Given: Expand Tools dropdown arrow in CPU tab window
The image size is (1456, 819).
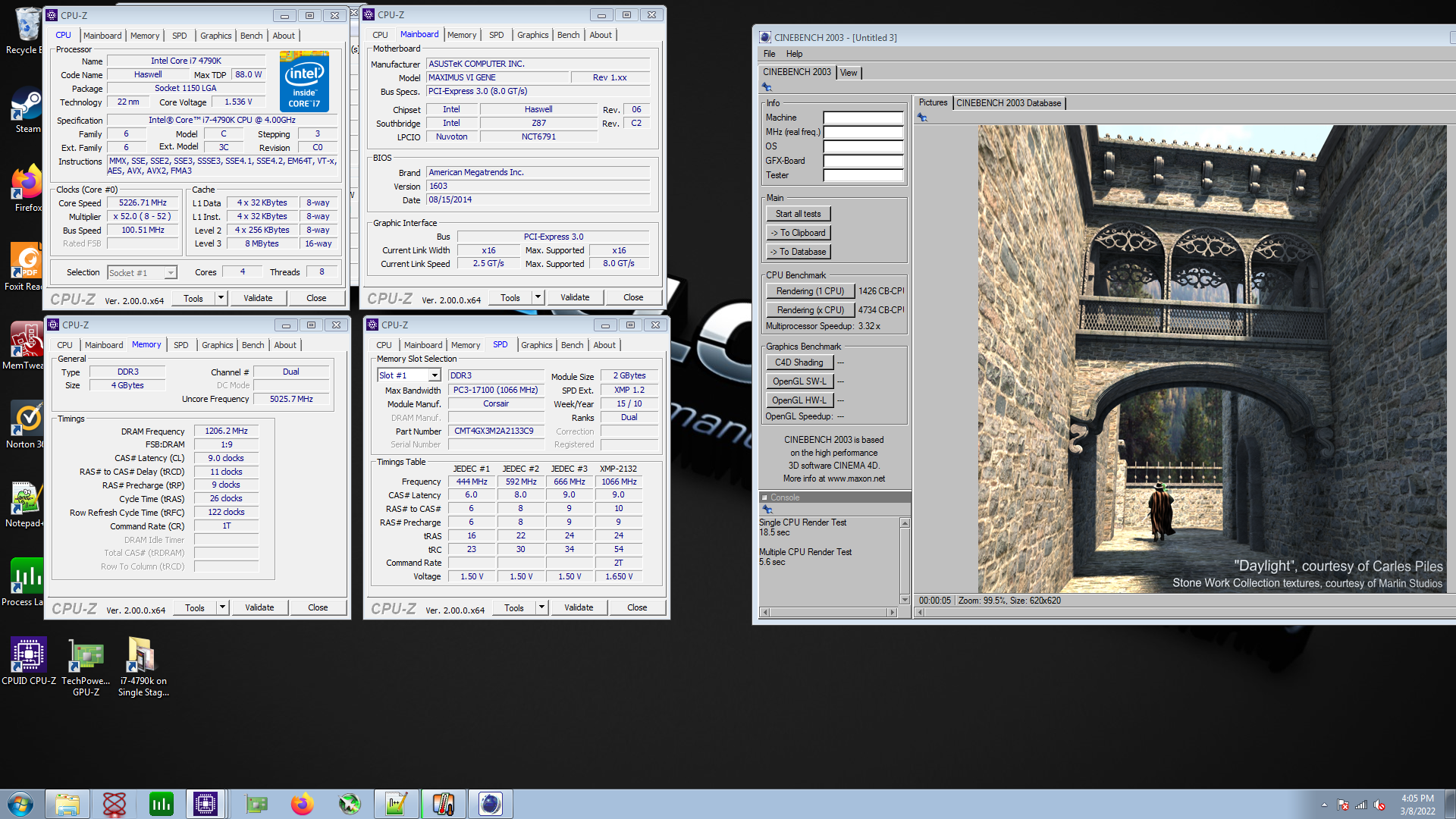Looking at the screenshot, I should tap(221, 298).
